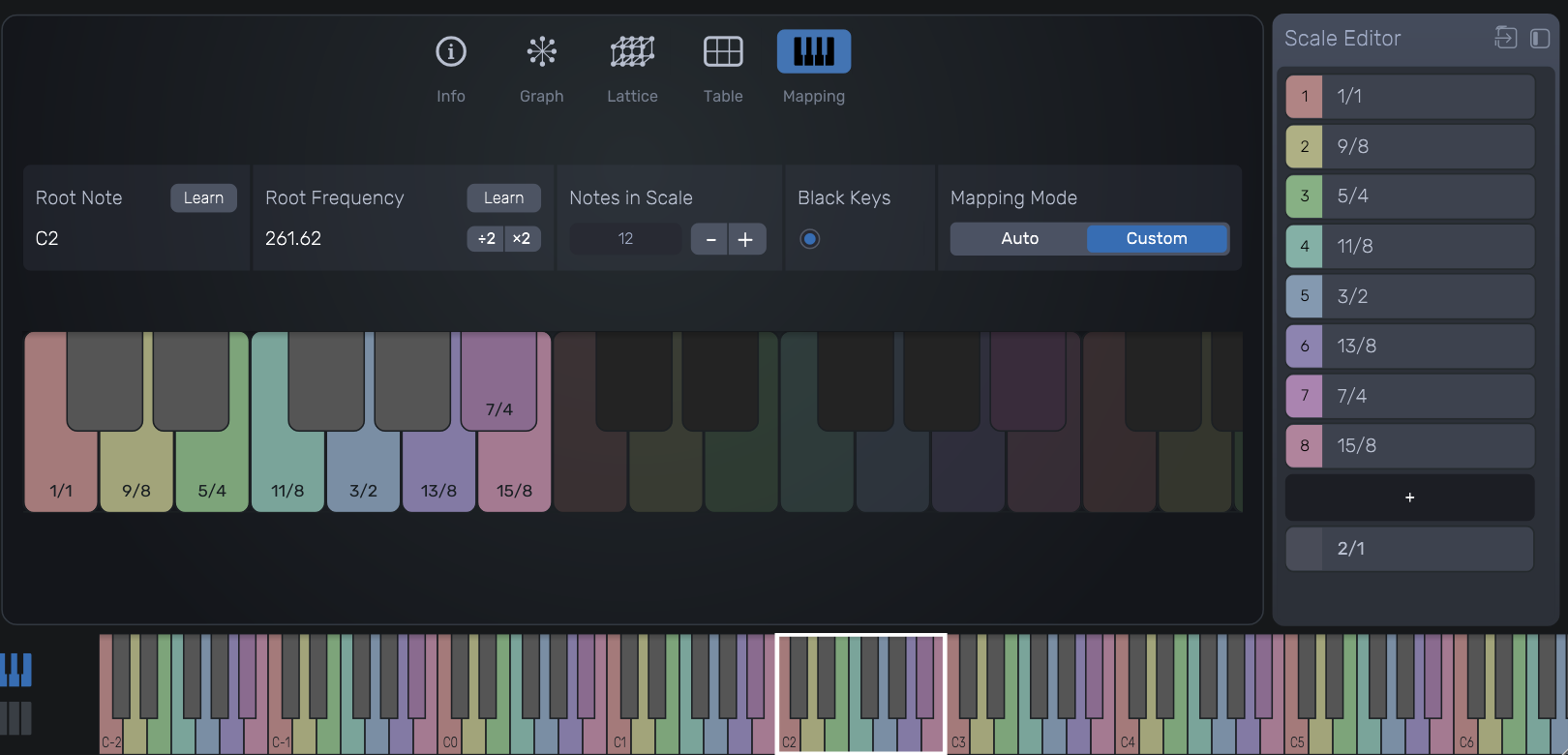Click the Root Note value C2
This screenshot has width=1568, height=755.
click(47, 239)
